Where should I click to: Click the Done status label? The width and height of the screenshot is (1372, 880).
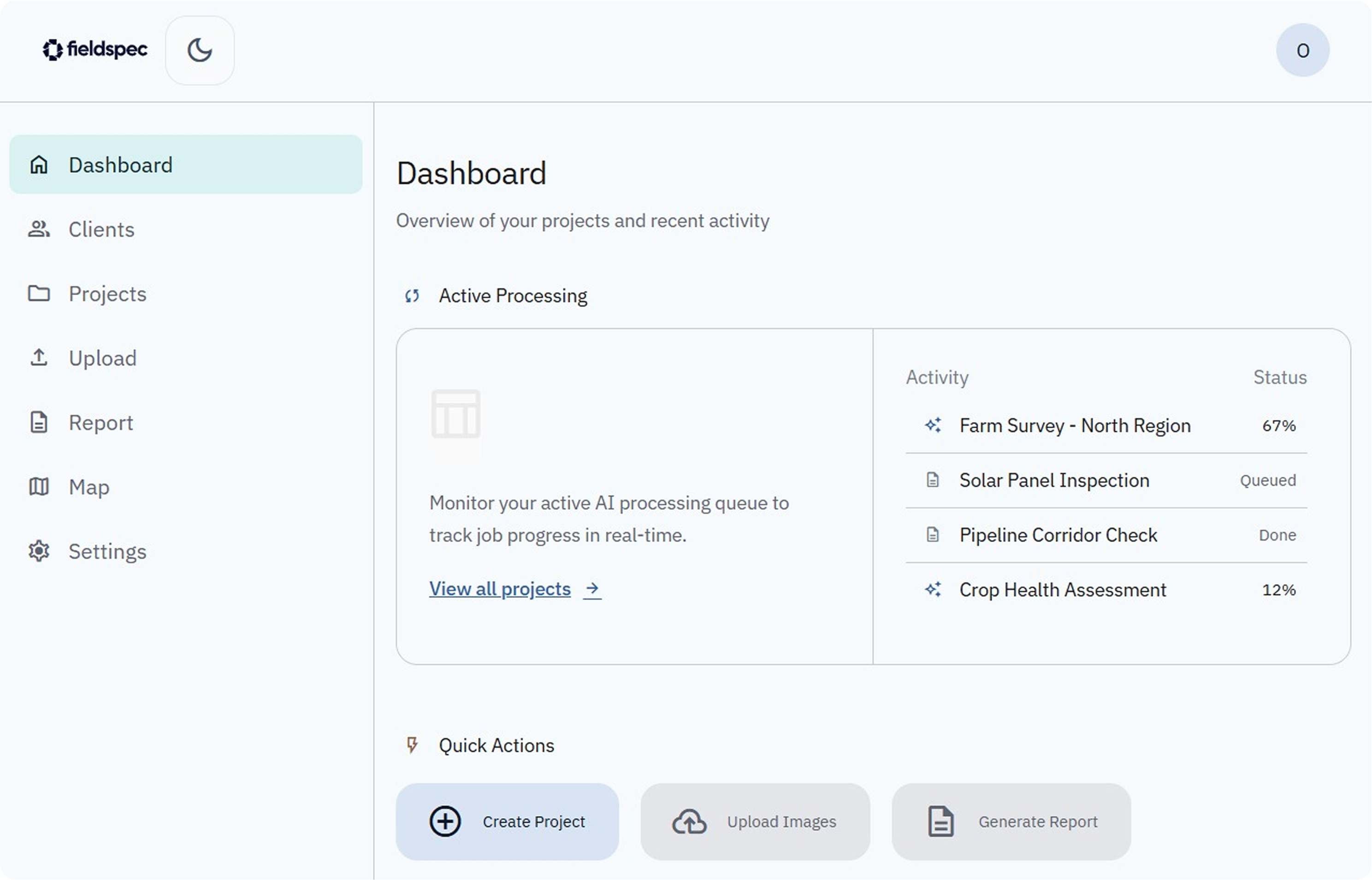[x=1277, y=536]
